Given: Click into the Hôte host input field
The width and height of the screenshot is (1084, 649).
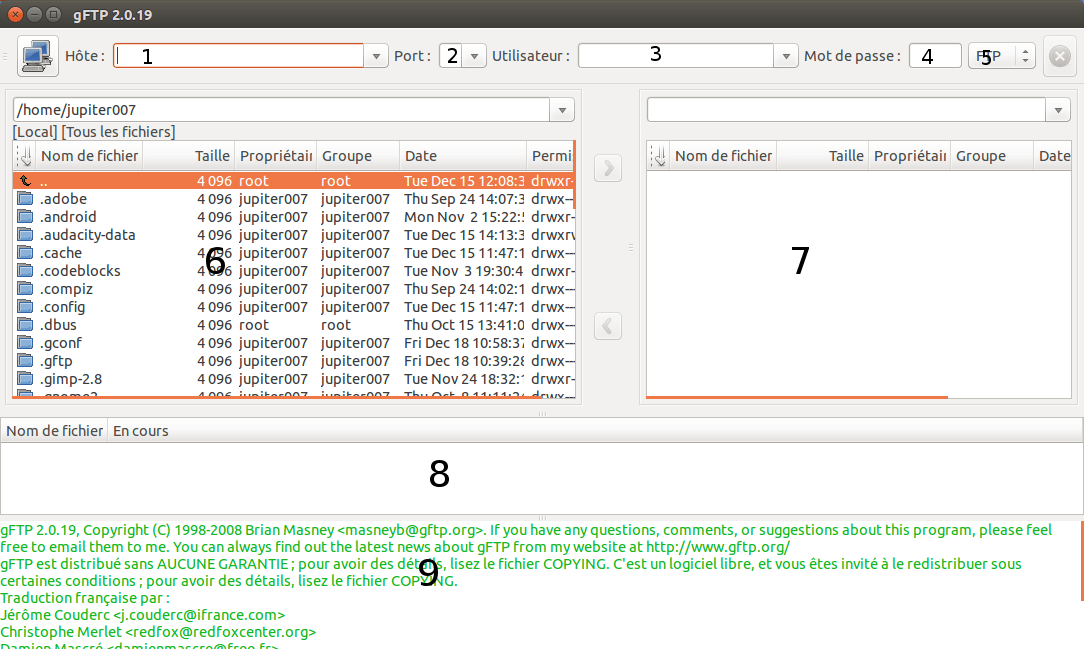Looking at the screenshot, I should 239,56.
